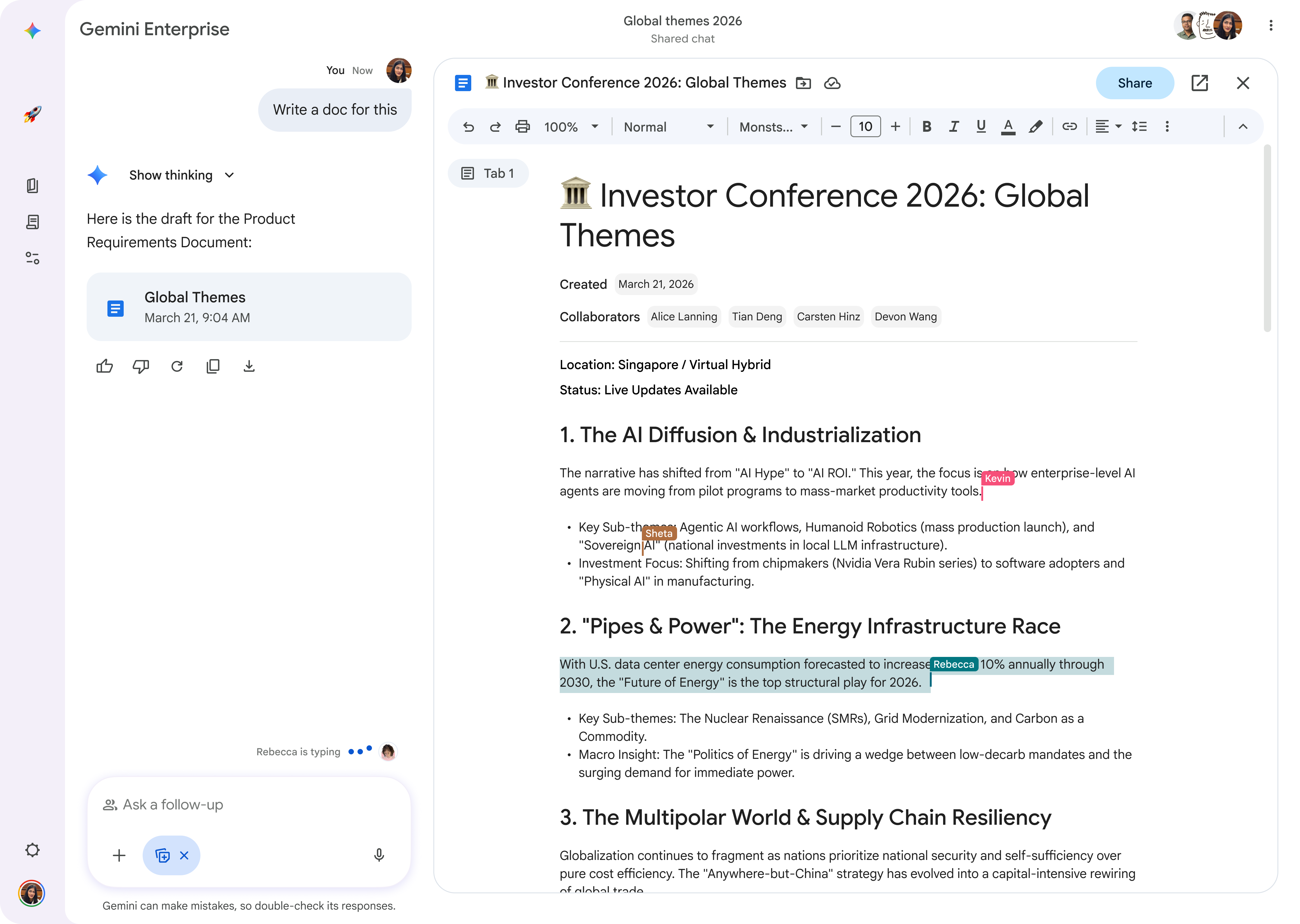
Task: Copy the response text
Action: click(213, 366)
